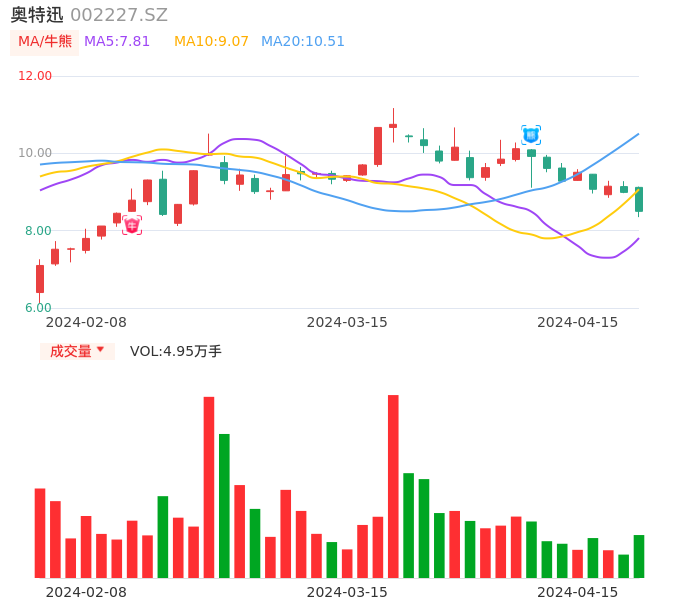
Task: Click the stock code 002227.SZ
Action: 119,15
